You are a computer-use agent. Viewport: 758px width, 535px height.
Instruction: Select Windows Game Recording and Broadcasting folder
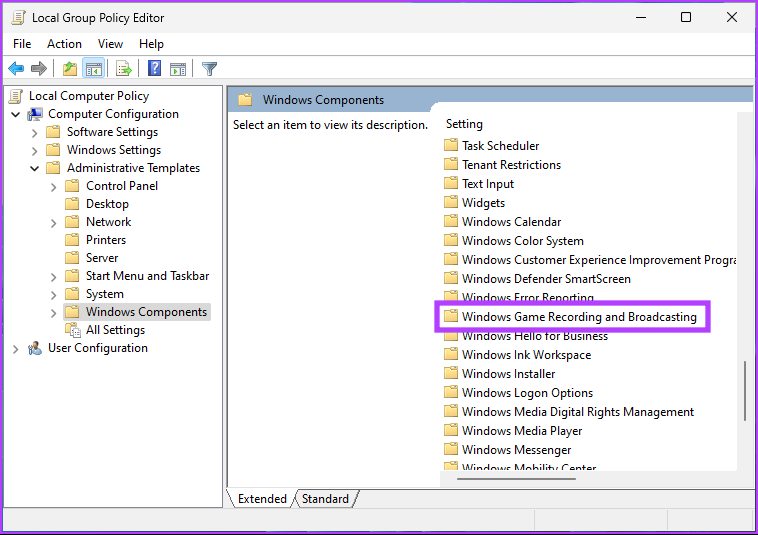578,317
